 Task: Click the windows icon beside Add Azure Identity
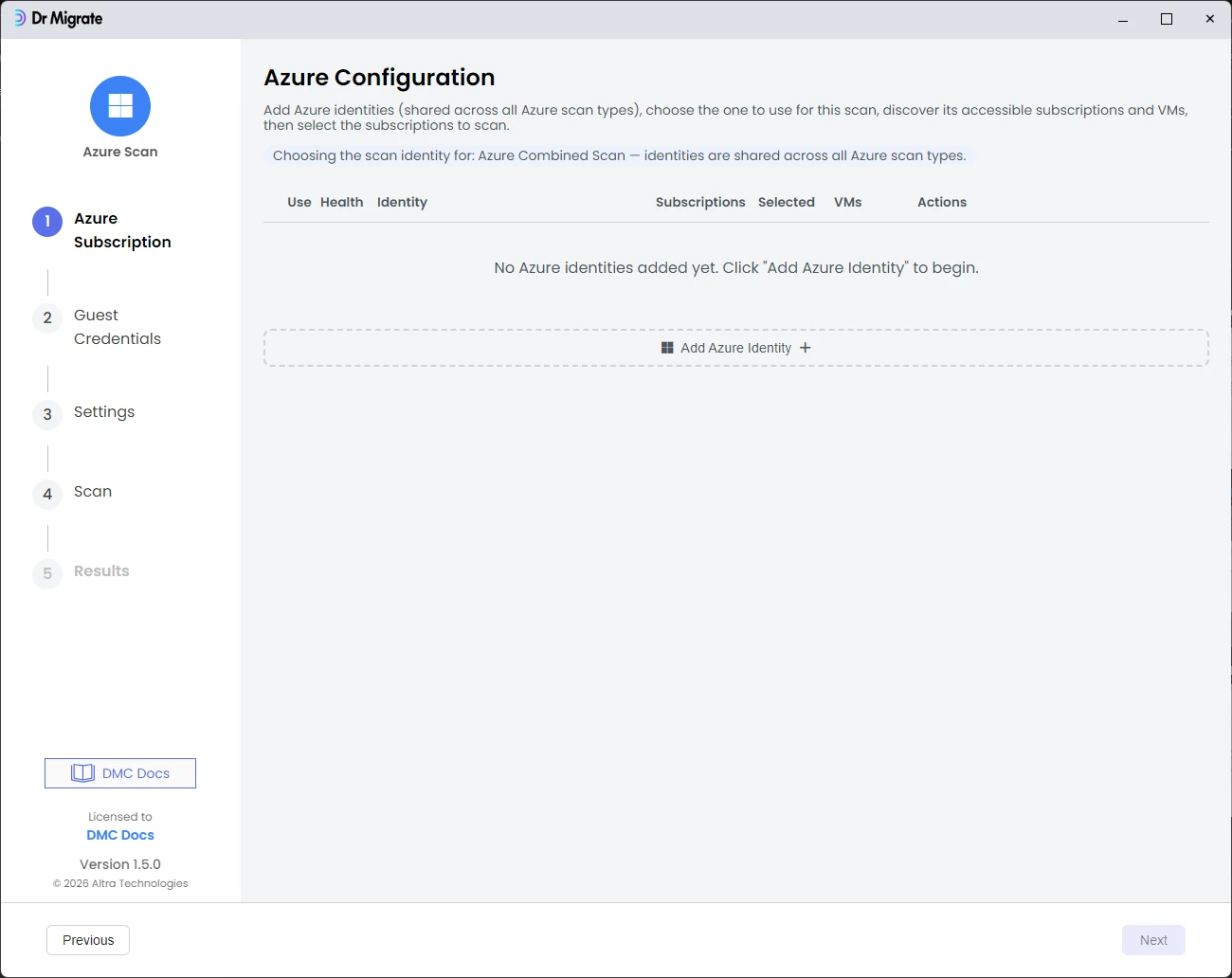(x=667, y=348)
